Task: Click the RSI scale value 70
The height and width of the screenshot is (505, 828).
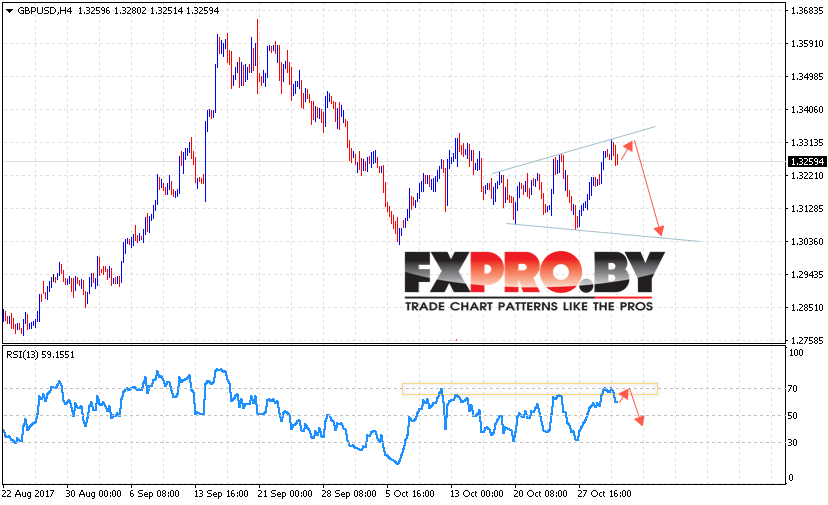Action: point(793,389)
